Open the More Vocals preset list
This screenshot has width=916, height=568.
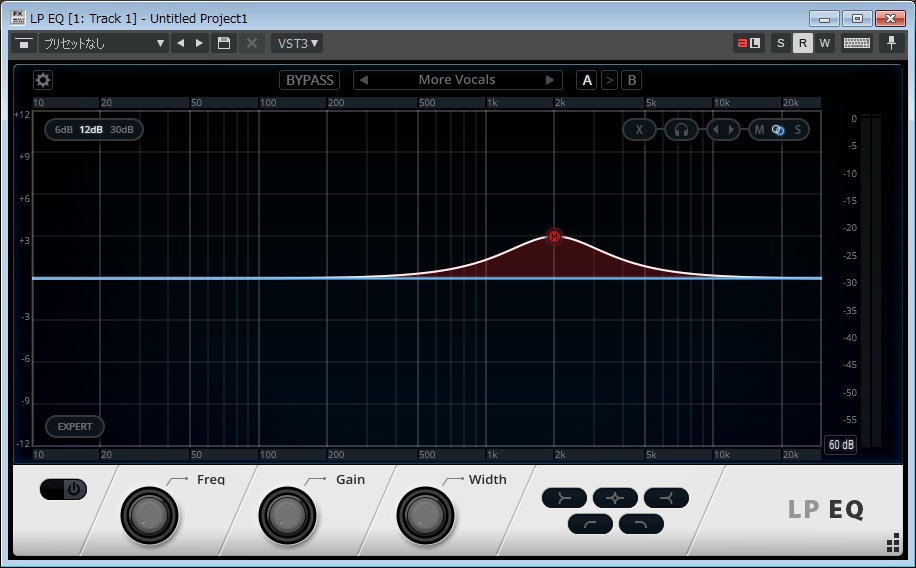(457, 80)
